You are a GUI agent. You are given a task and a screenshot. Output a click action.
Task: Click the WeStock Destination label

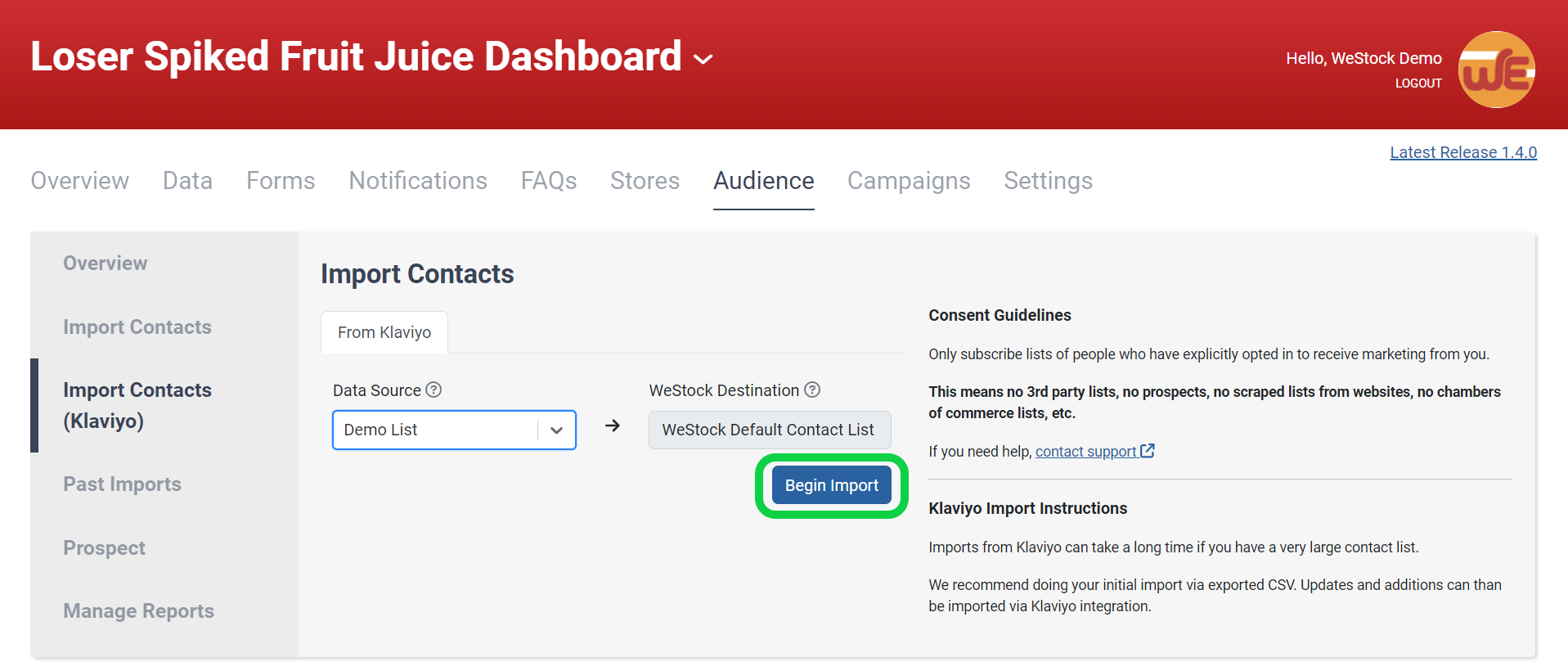pyautogui.click(x=724, y=390)
